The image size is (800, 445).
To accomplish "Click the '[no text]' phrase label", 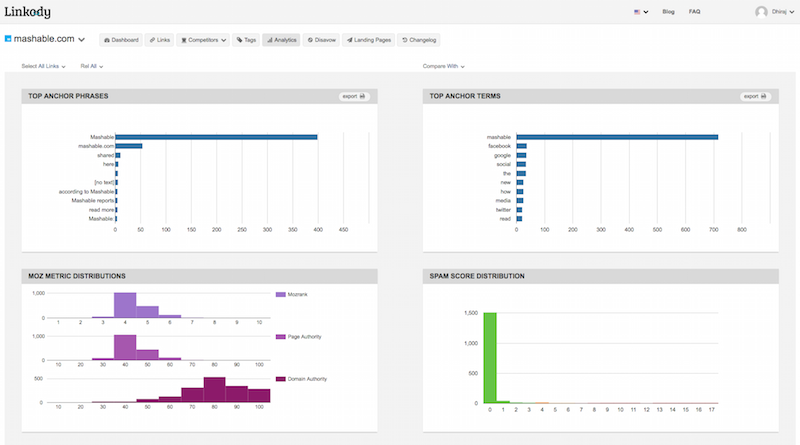I will click(104, 182).
